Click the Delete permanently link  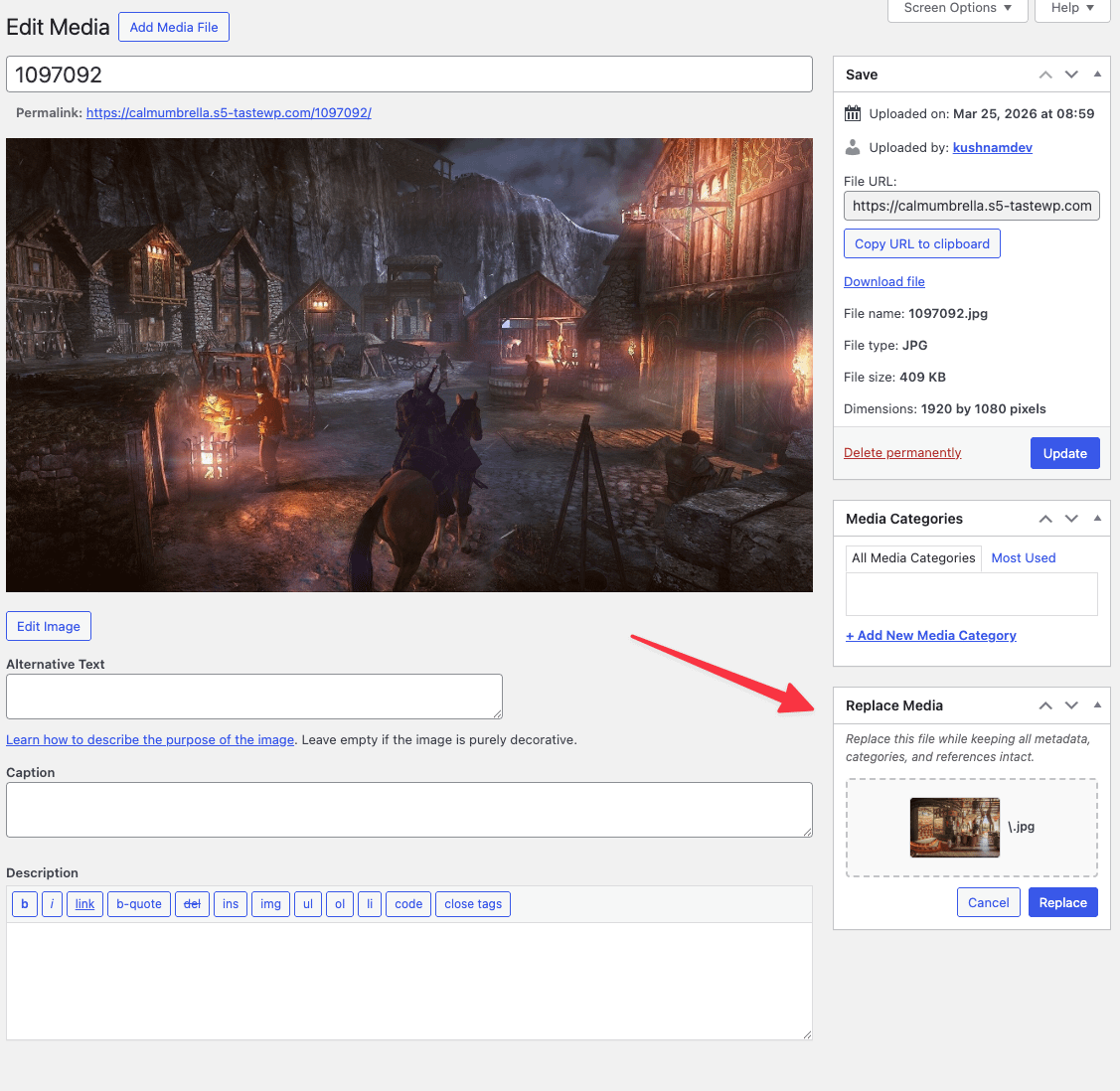click(x=902, y=453)
